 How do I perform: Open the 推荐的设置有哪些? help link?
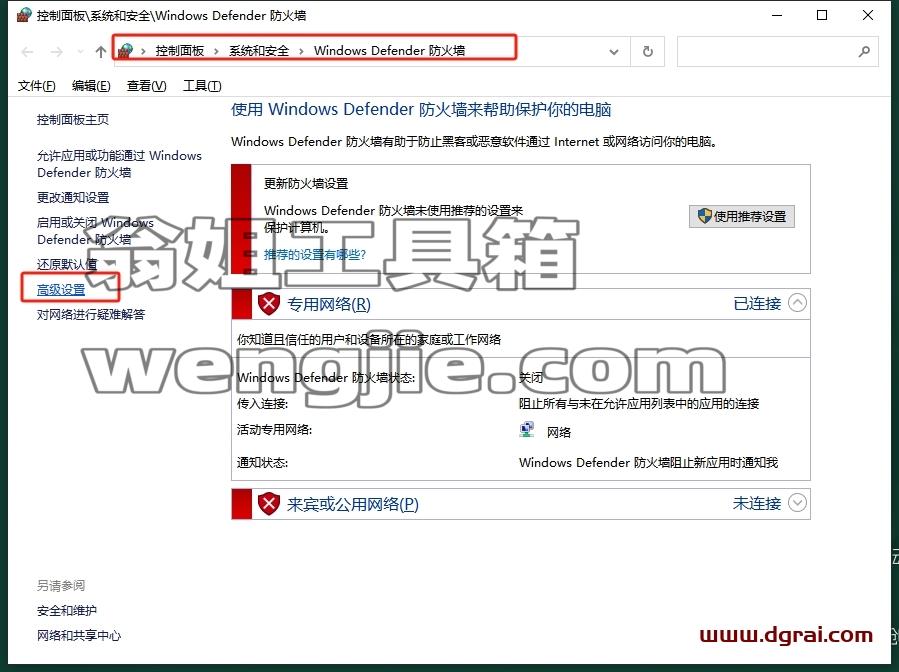315,255
